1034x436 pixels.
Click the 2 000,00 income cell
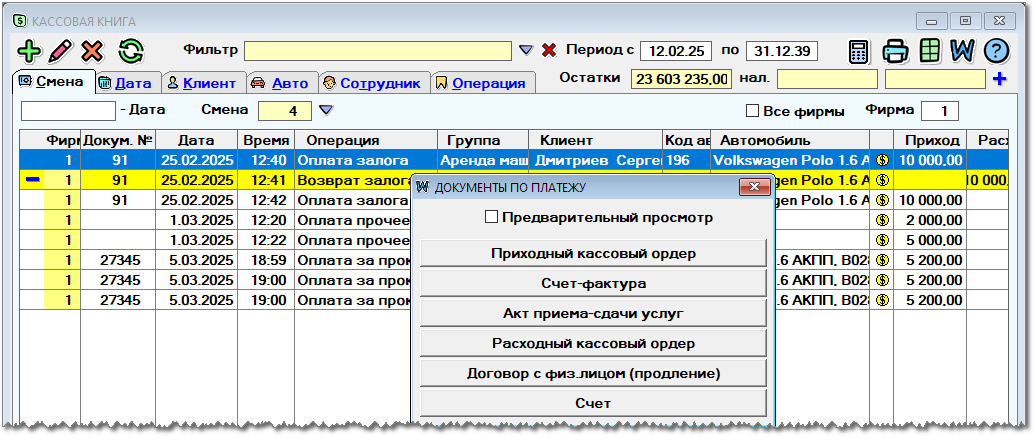pos(930,220)
